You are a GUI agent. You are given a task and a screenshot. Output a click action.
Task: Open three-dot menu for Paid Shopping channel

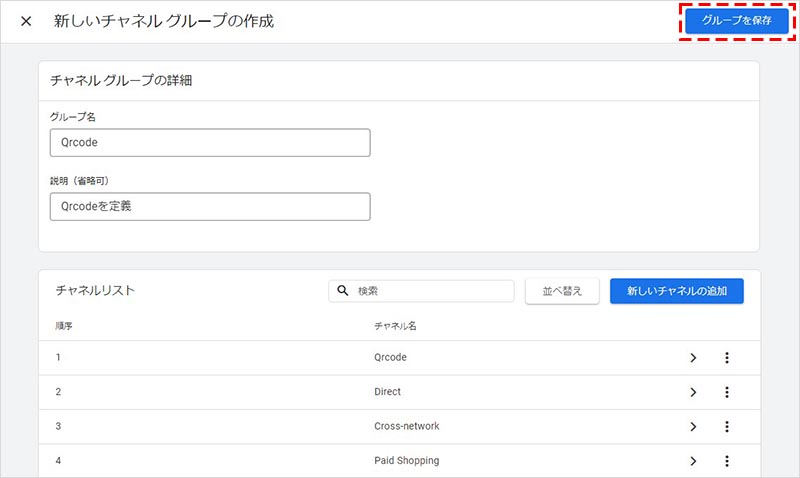click(x=727, y=461)
